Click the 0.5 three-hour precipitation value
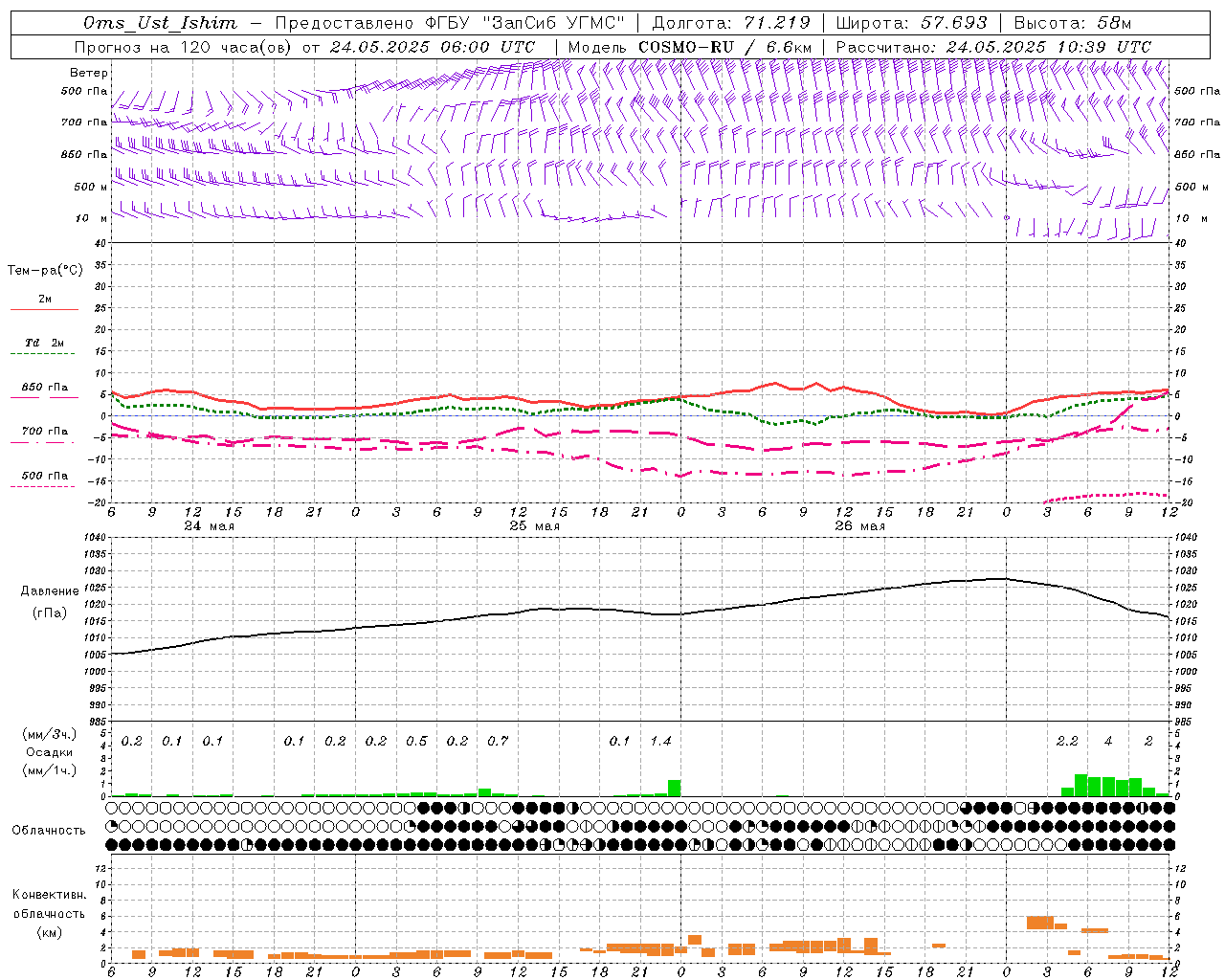Screen dimensions: 1225x980 pos(416,741)
